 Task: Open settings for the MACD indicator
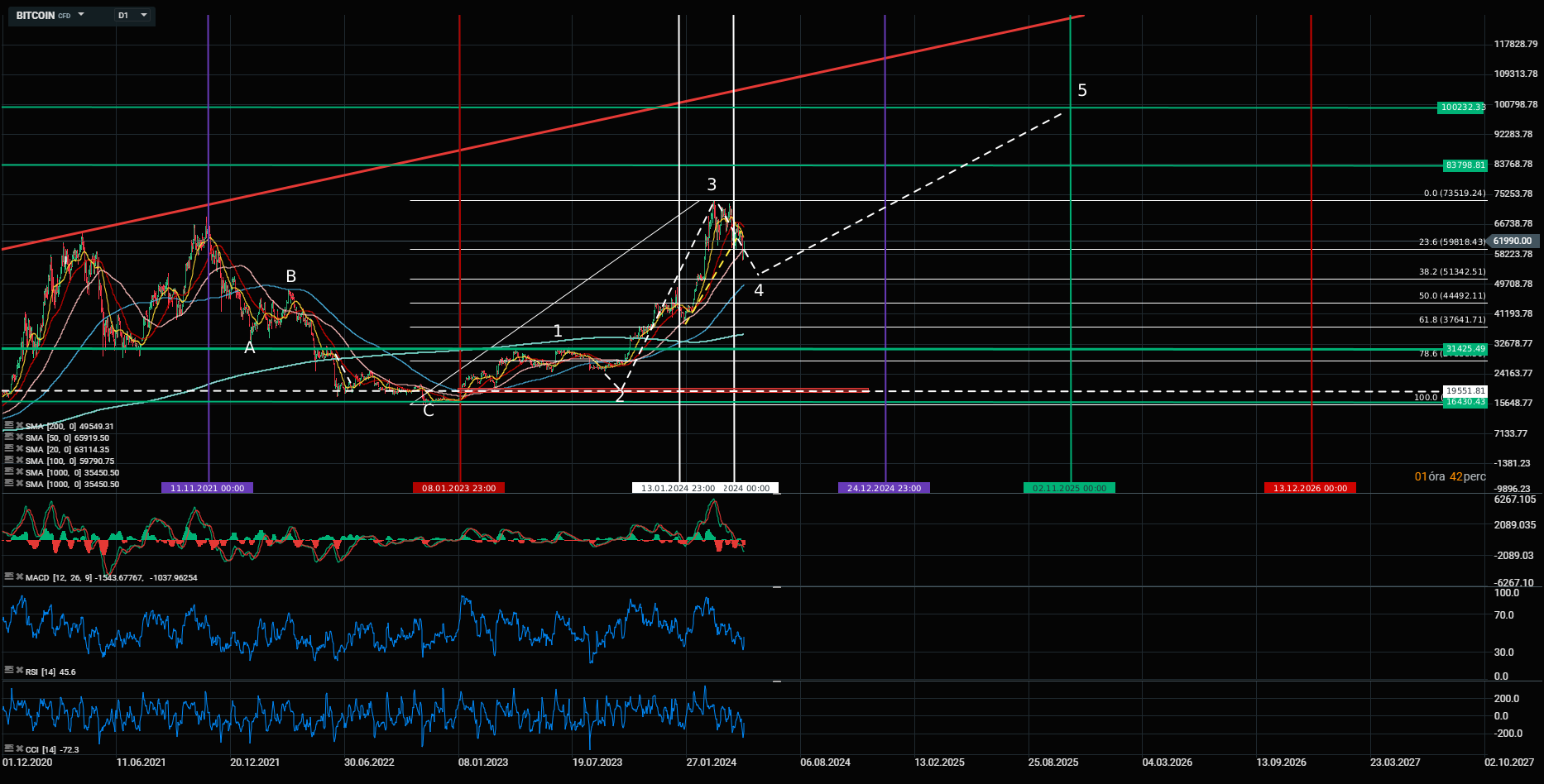[9, 577]
